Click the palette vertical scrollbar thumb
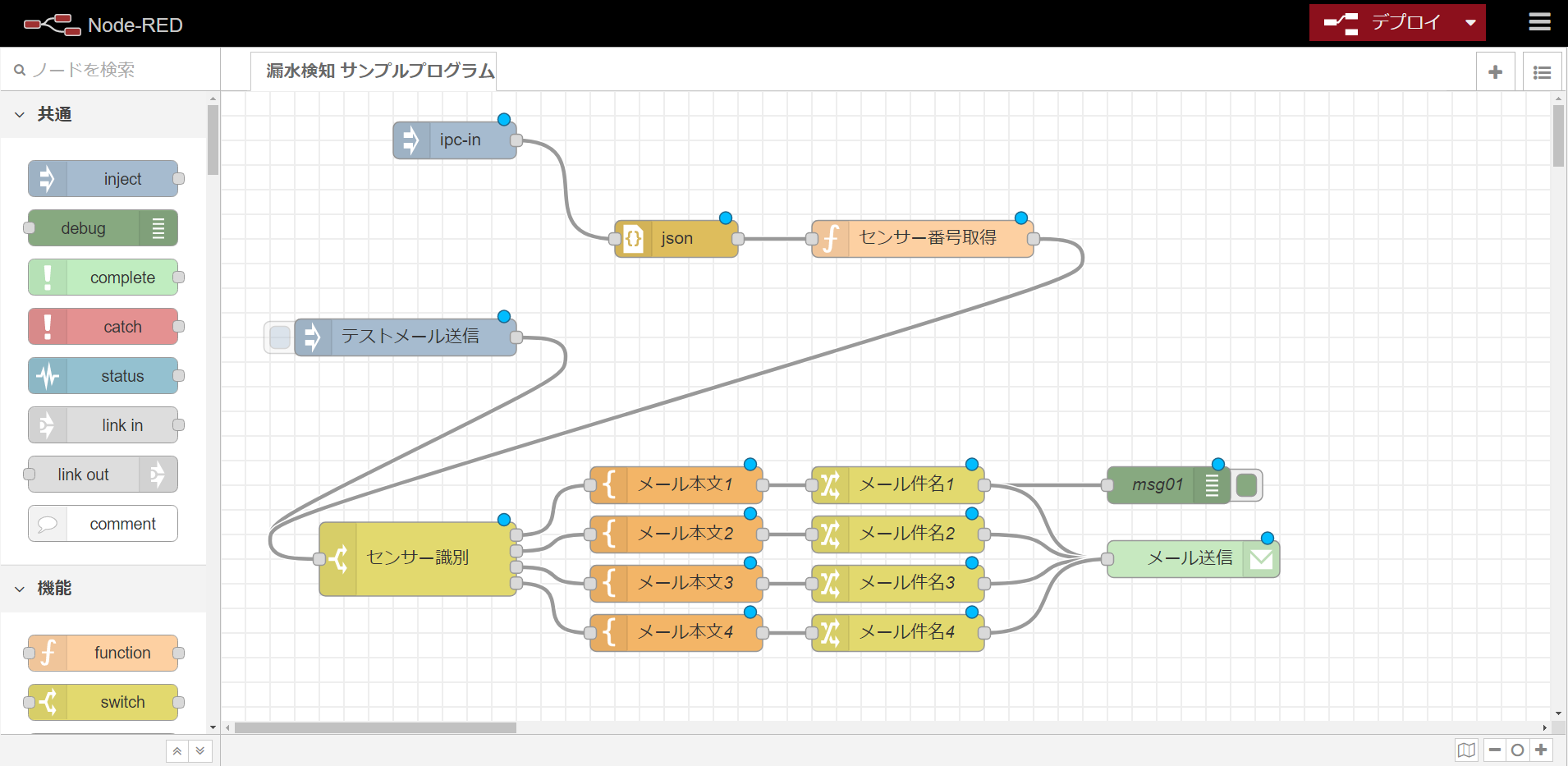The width and height of the screenshot is (1568, 766). click(213, 140)
